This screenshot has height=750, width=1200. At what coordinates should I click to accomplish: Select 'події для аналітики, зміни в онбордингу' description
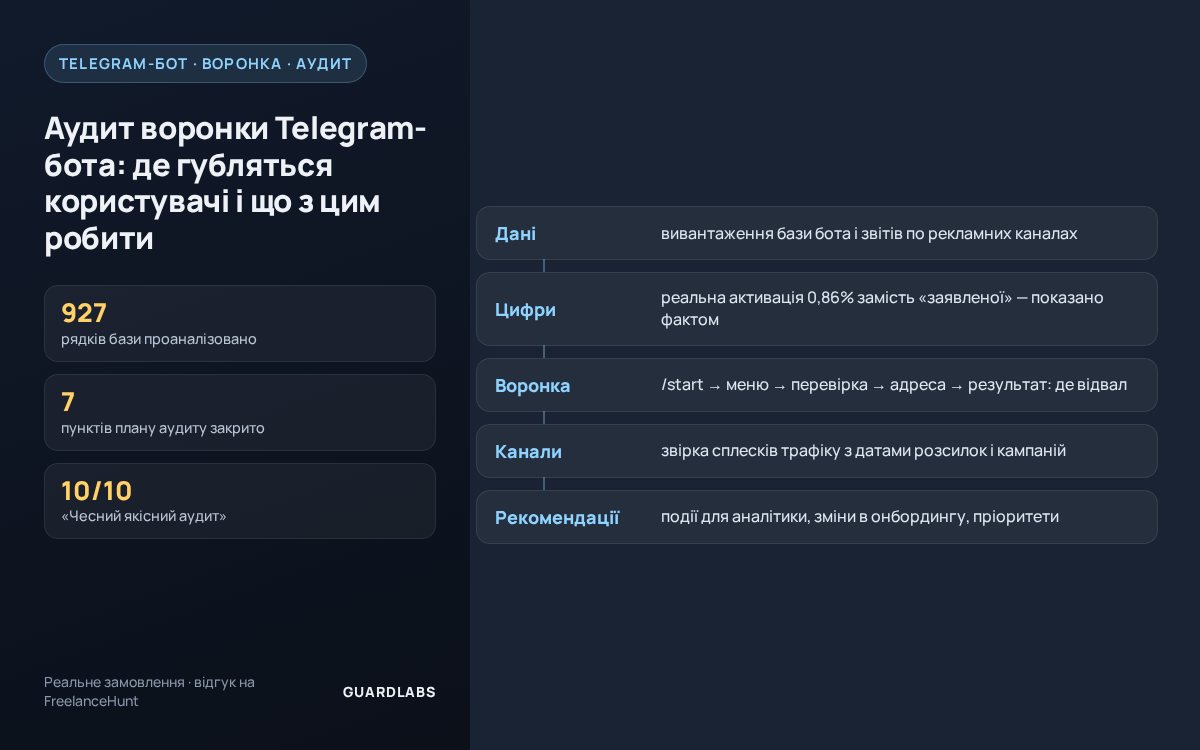(860, 517)
